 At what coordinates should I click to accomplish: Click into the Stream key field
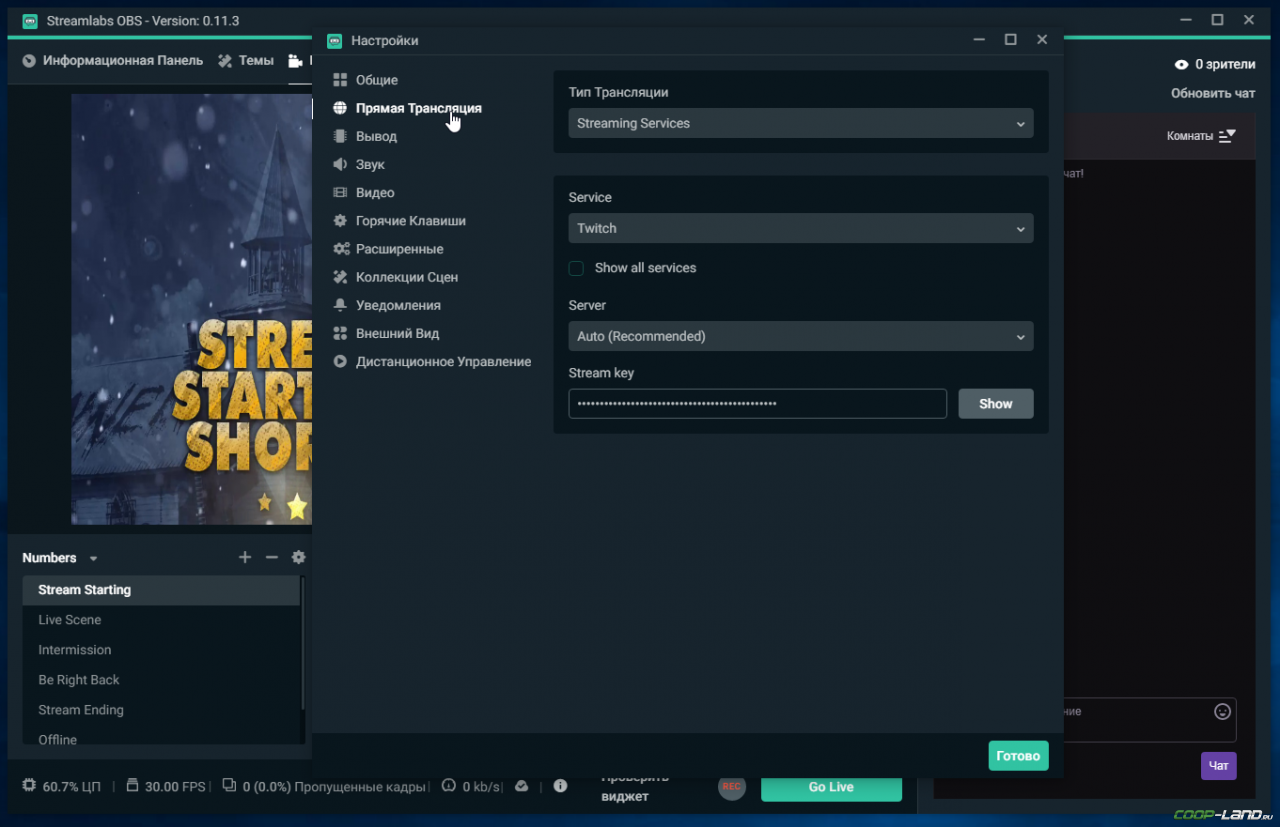point(758,403)
